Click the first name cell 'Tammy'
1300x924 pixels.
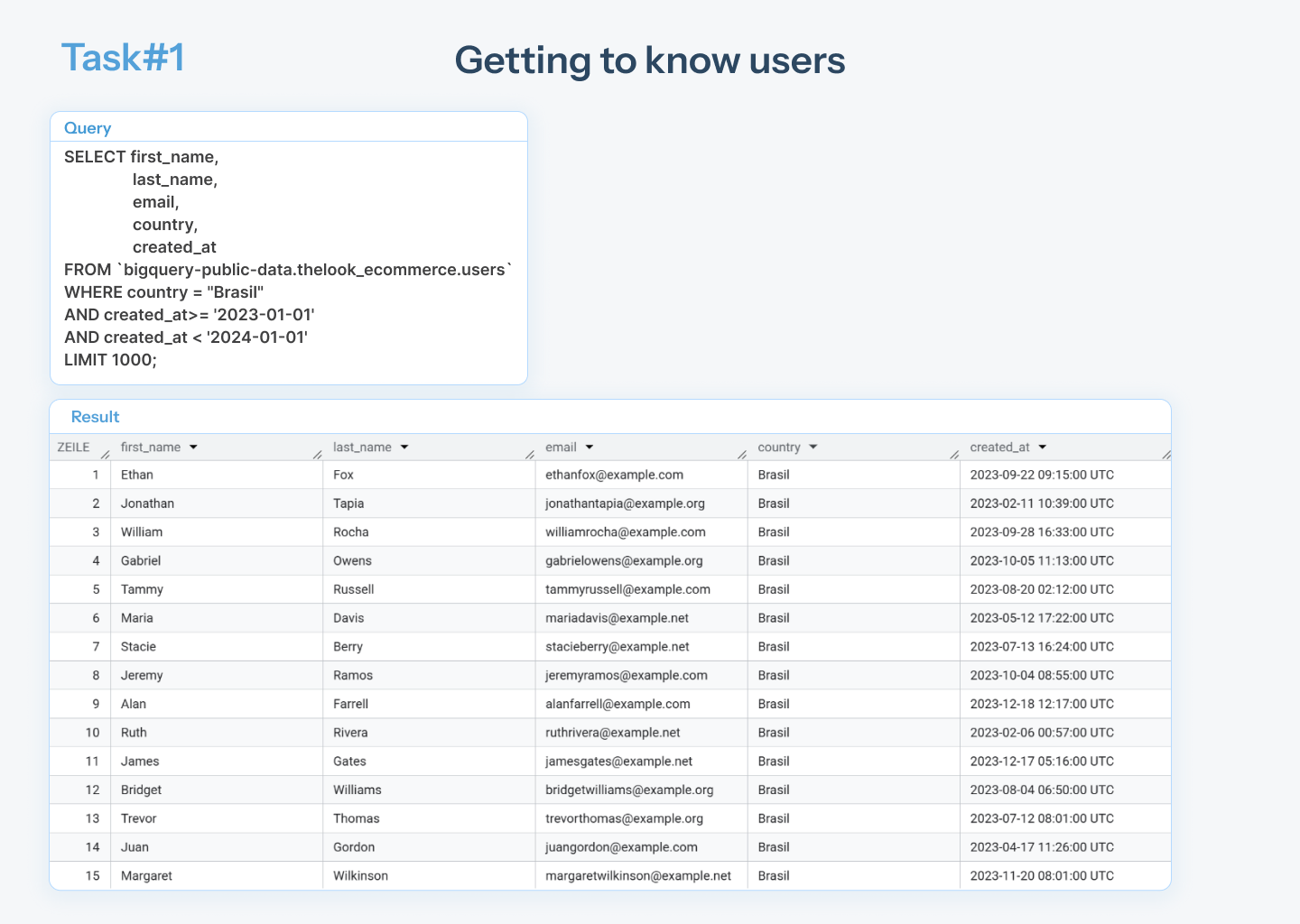click(142, 589)
